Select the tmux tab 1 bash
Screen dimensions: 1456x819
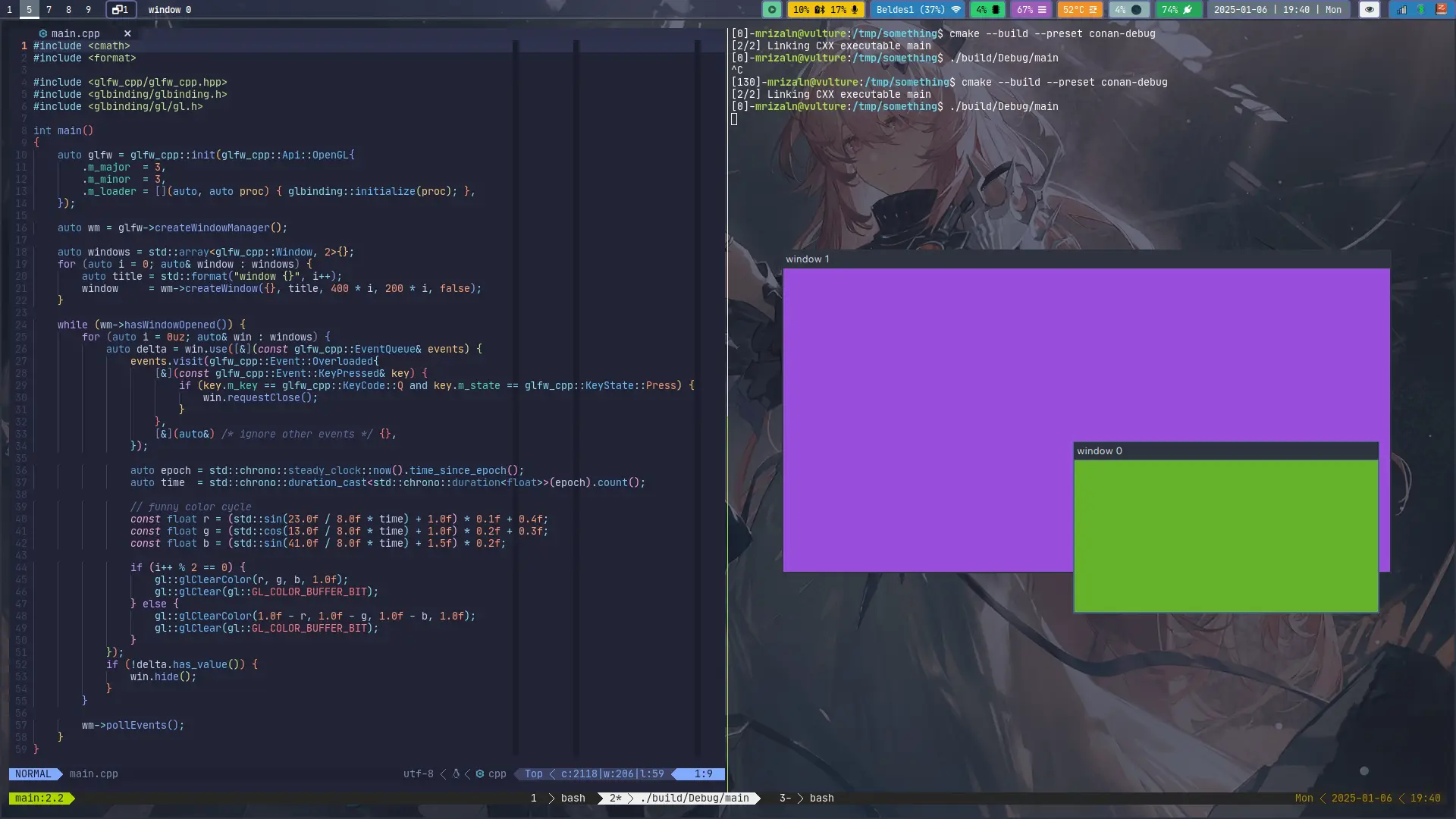pos(560,798)
